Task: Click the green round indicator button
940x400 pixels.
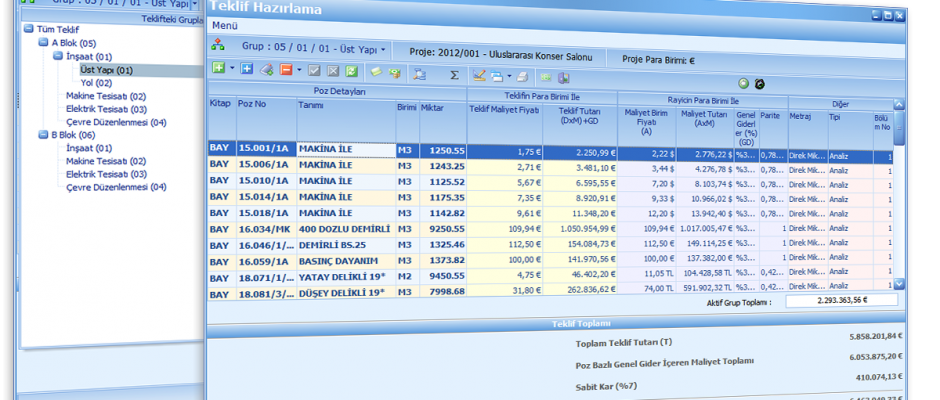Action: (x=743, y=83)
